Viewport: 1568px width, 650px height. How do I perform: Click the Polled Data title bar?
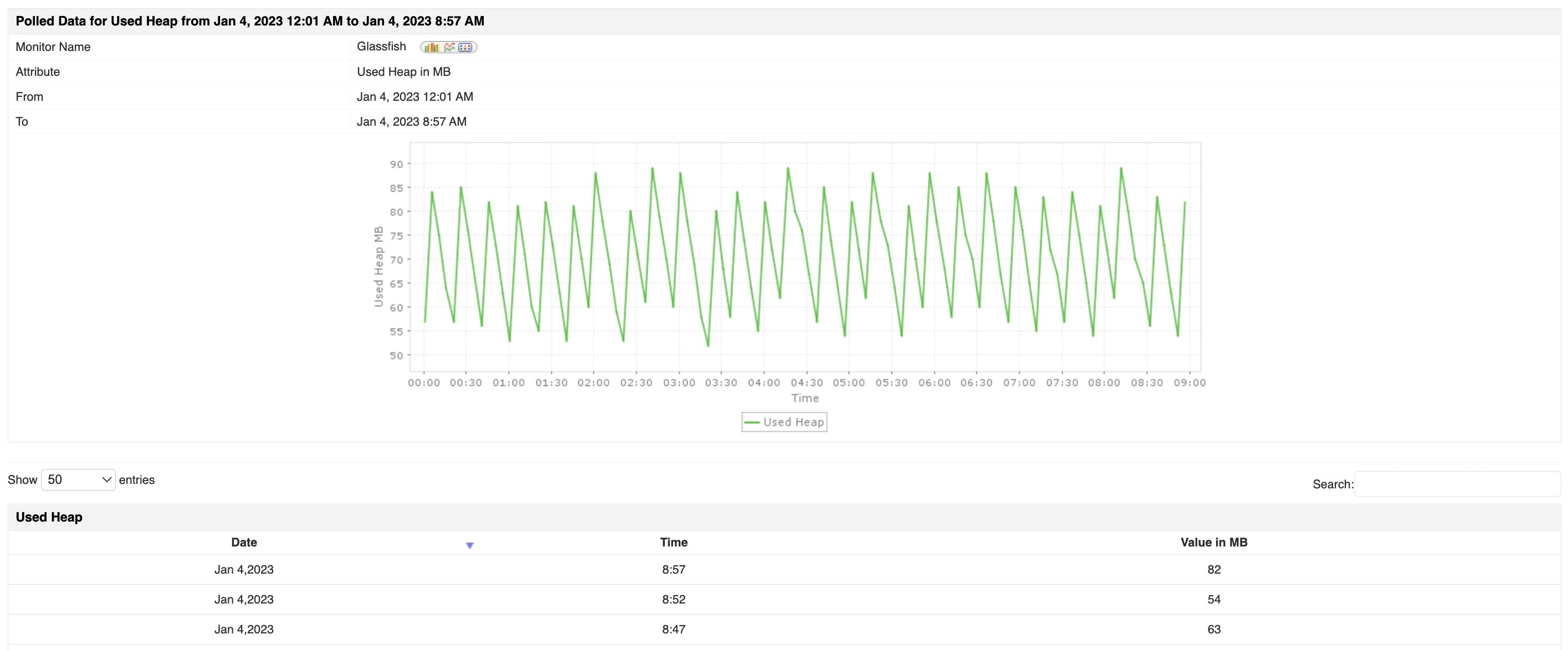[x=250, y=20]
